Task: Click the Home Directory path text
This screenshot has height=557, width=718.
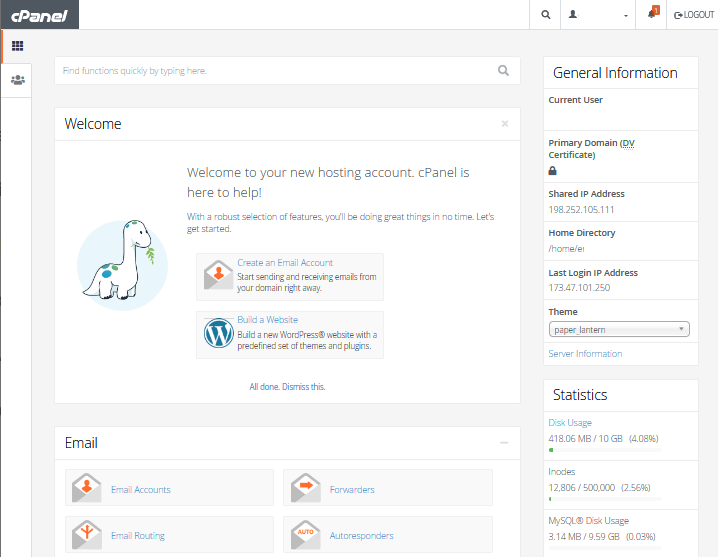Action: click(566, 249)
